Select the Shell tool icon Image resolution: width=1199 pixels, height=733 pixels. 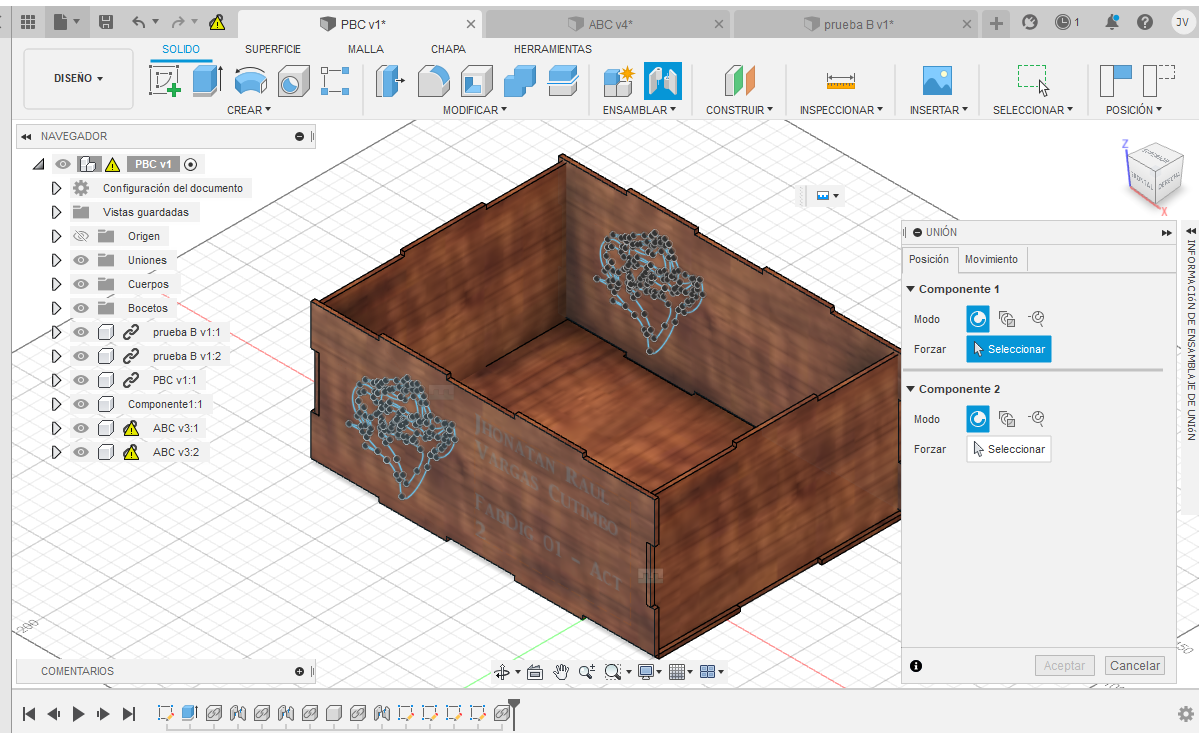coord(476,81)
